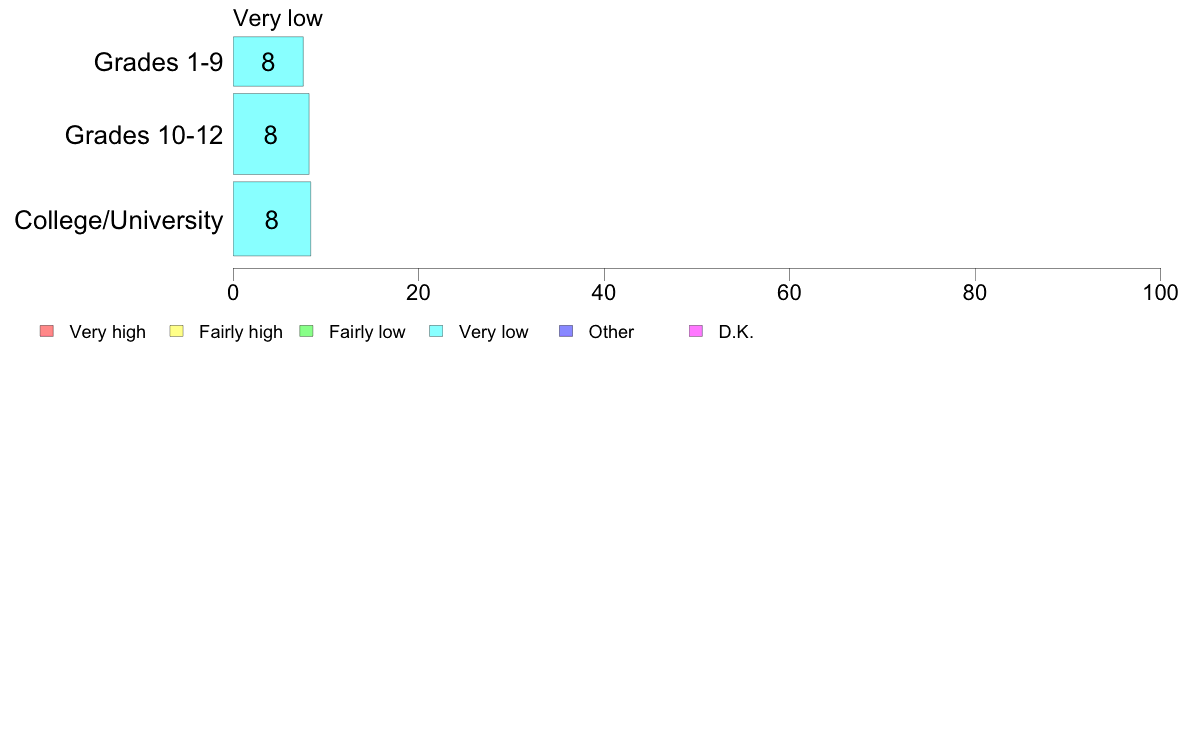This screenshot has height=736, width=1188.
Task: Select the Grades 10-12 bar
Action: (x=271, y=134)
